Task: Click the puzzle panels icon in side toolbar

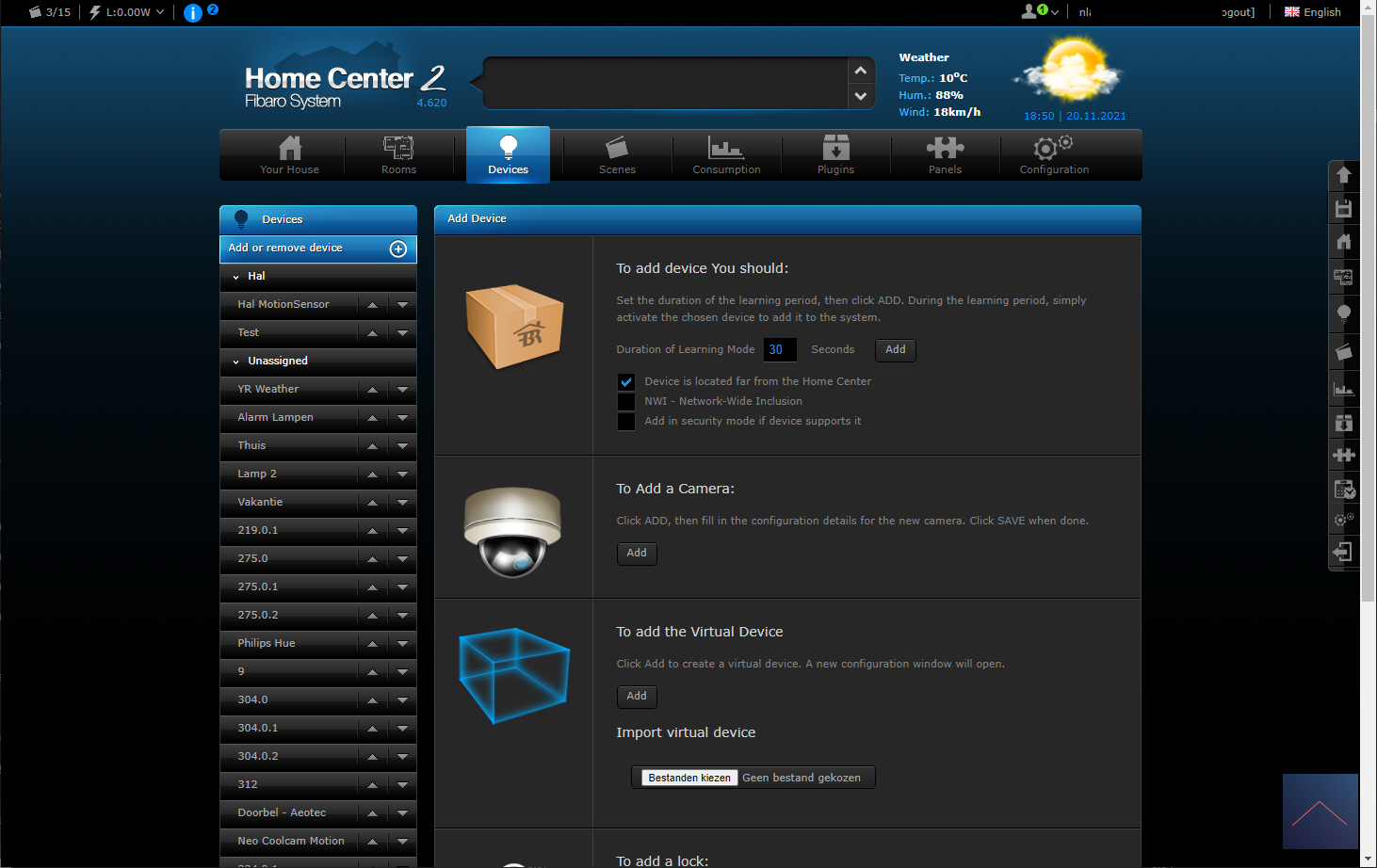Action: pyautogui.click(x=1344, y=456)
